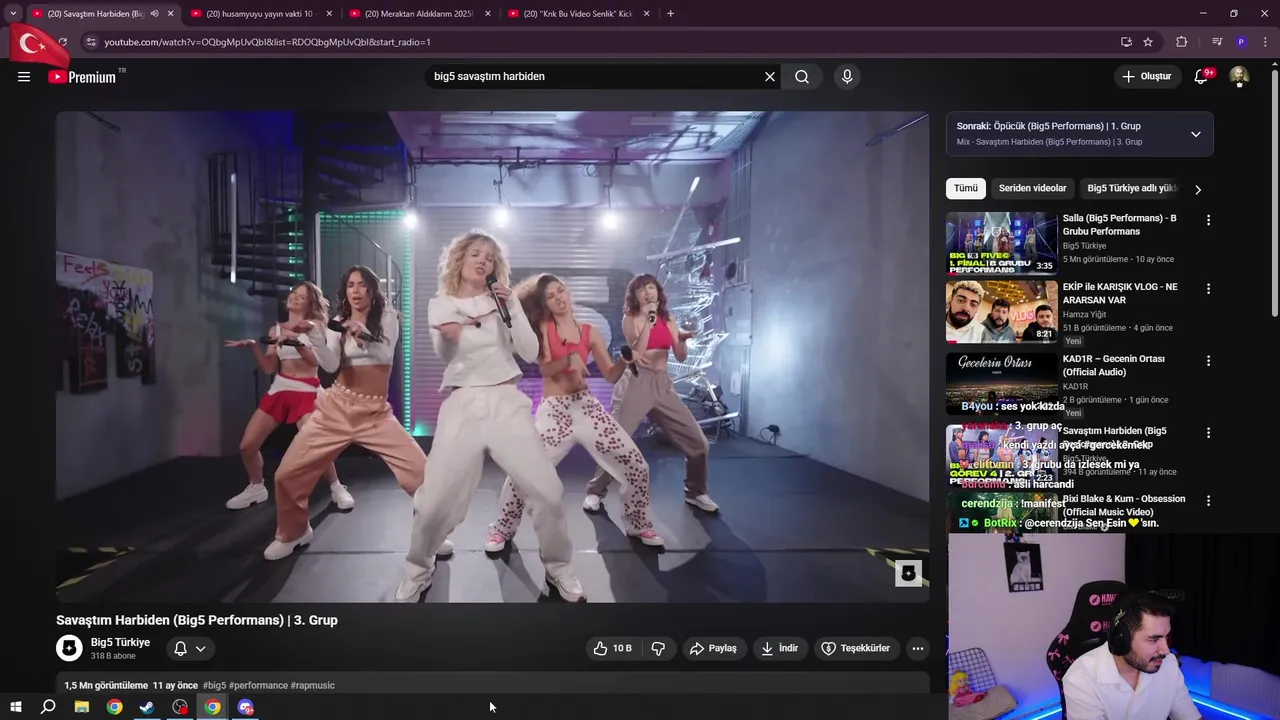Click the magnifier search button

(802, 77)
